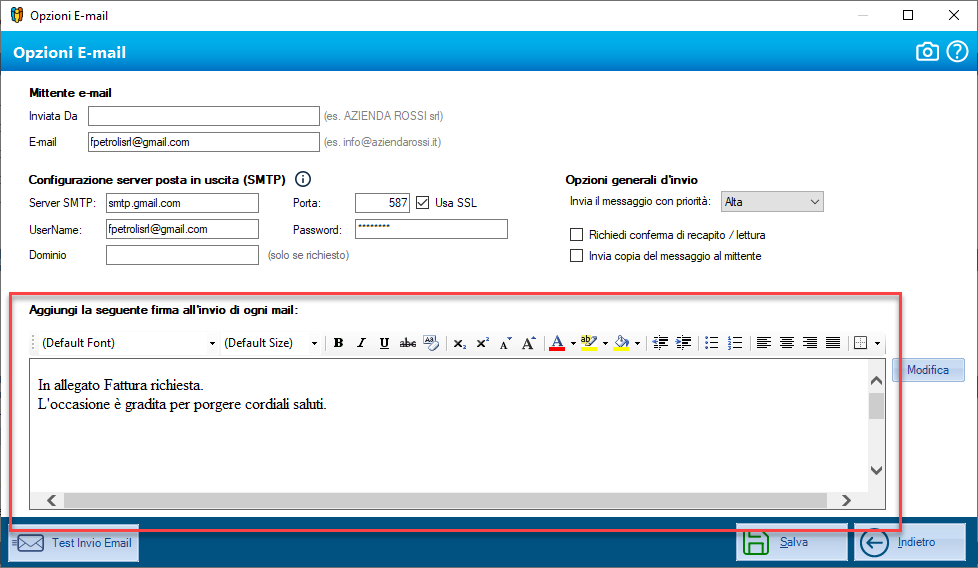This screenshot has width=978, height=568.
Task: Insert numbered list
Action: [x=735, y=343]
